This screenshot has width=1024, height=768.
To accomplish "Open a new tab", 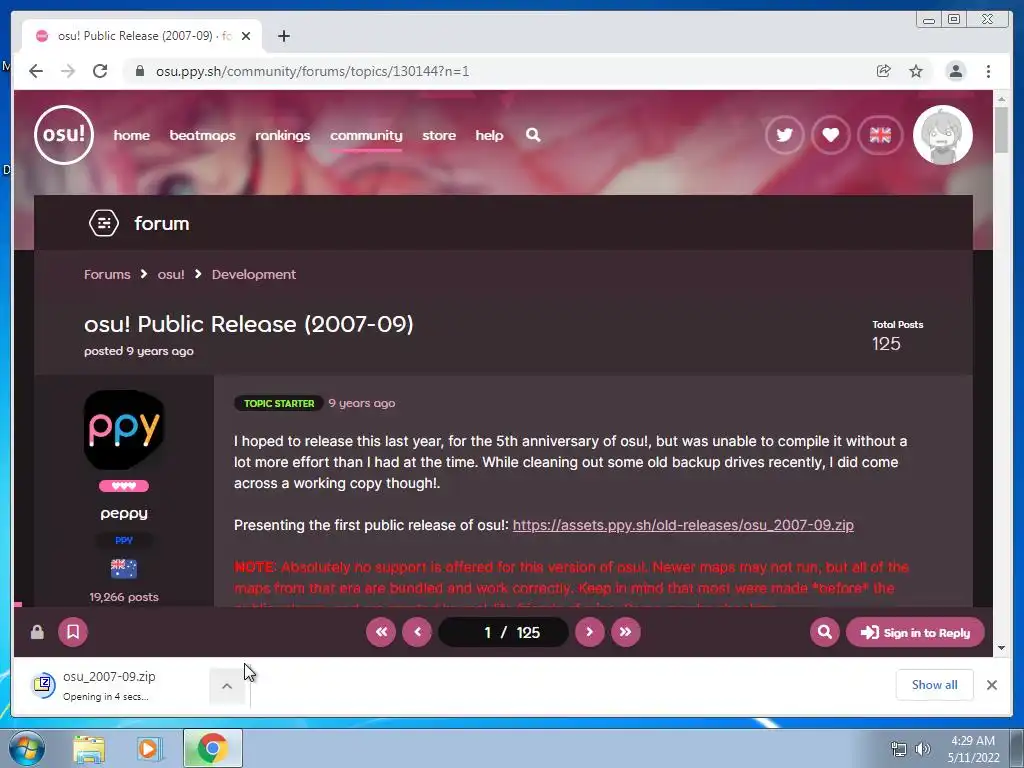I will tap(283, 36).
